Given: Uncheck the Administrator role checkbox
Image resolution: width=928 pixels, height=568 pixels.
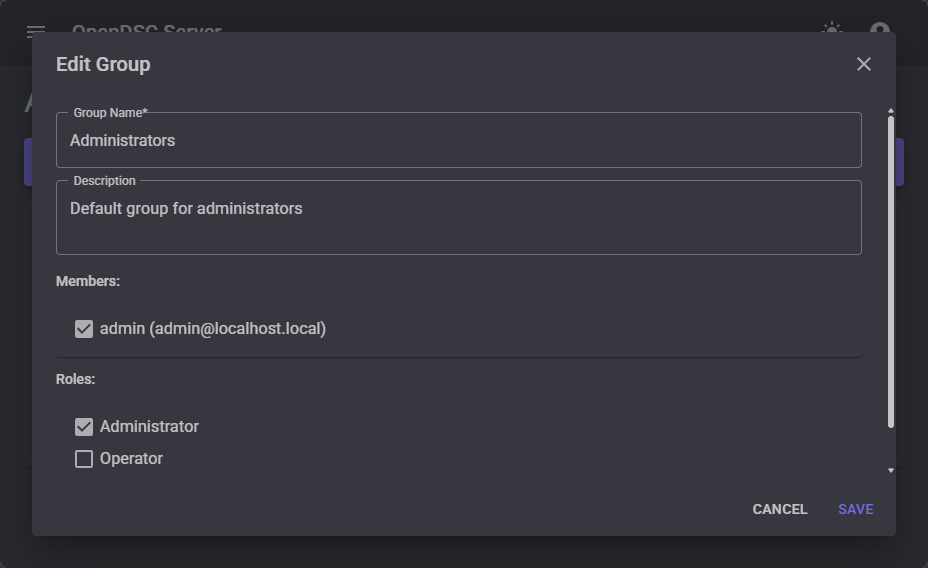Looking at the screenshot, I should (84, 427).
